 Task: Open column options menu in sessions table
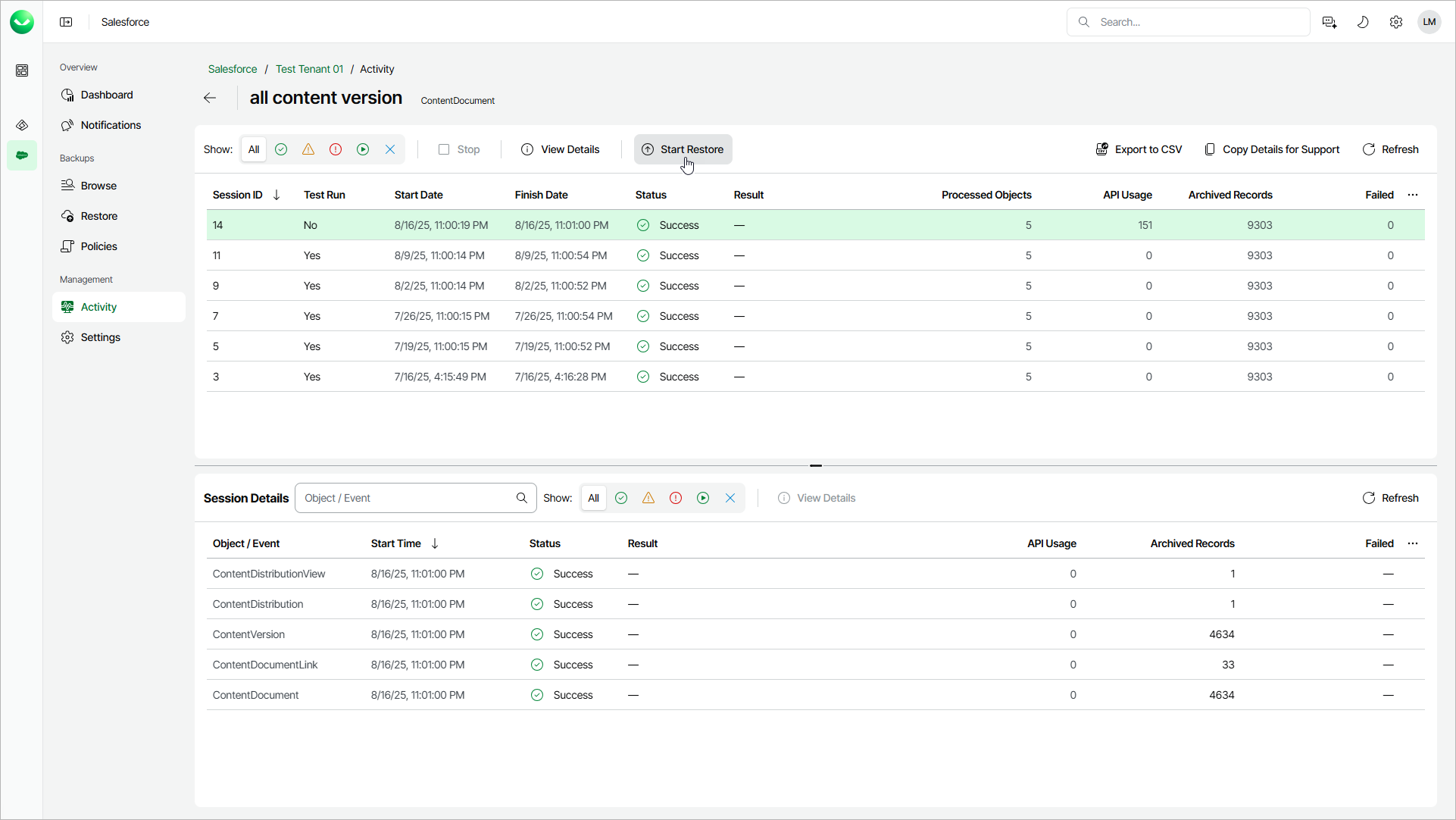1413,195
